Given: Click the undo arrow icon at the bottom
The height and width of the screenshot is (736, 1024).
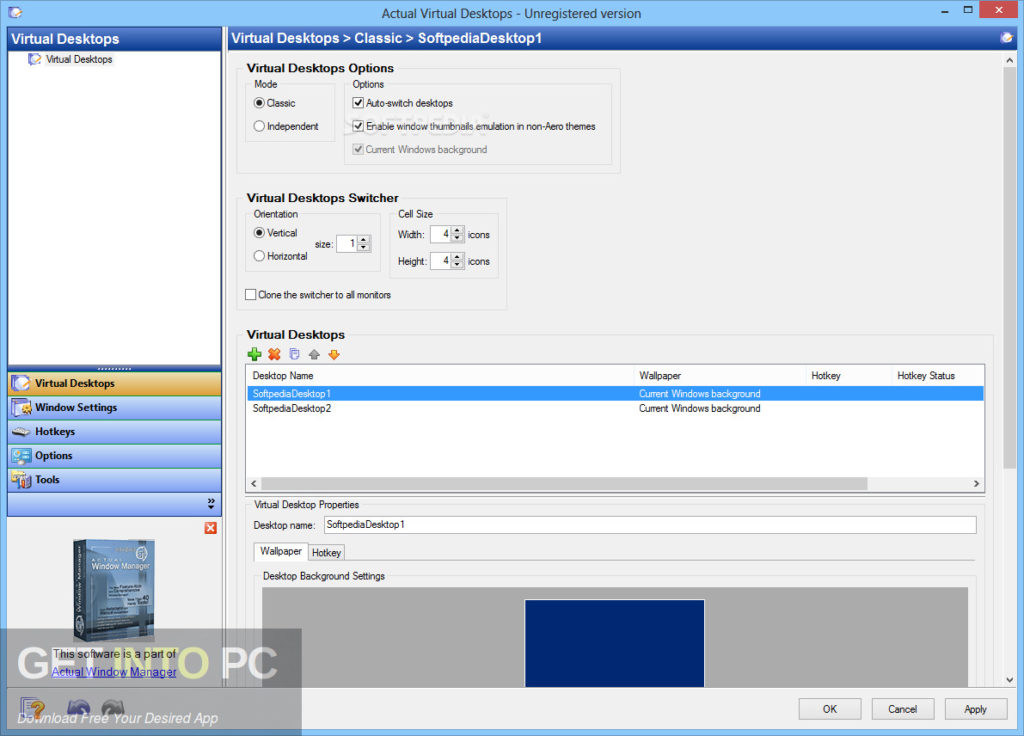Looking at the screenshot, I should point(78,708).
